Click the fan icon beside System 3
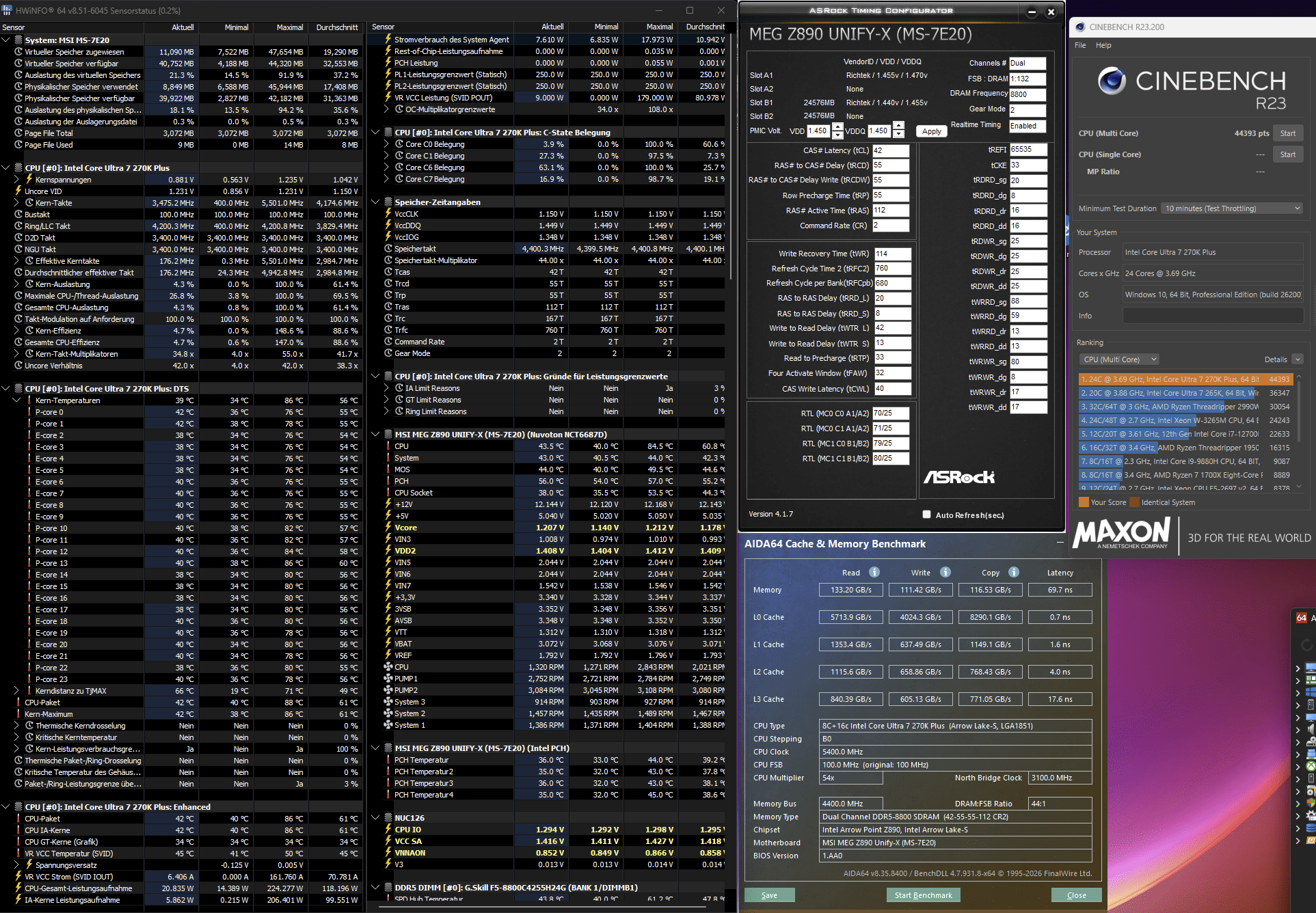This screenshot has height=913, width=1316. coord(388,702)
